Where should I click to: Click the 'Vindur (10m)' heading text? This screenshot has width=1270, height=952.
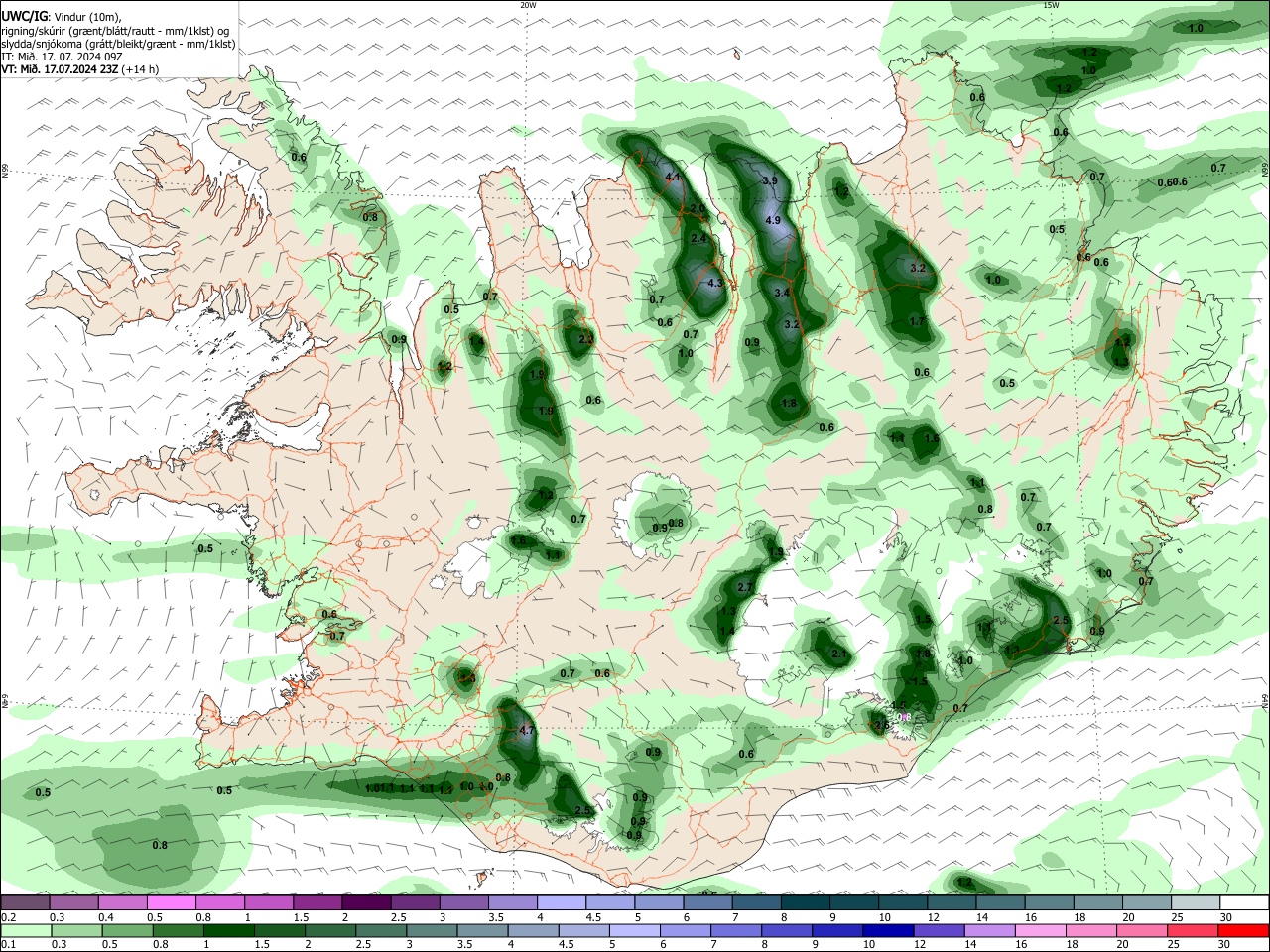(86, 17)
